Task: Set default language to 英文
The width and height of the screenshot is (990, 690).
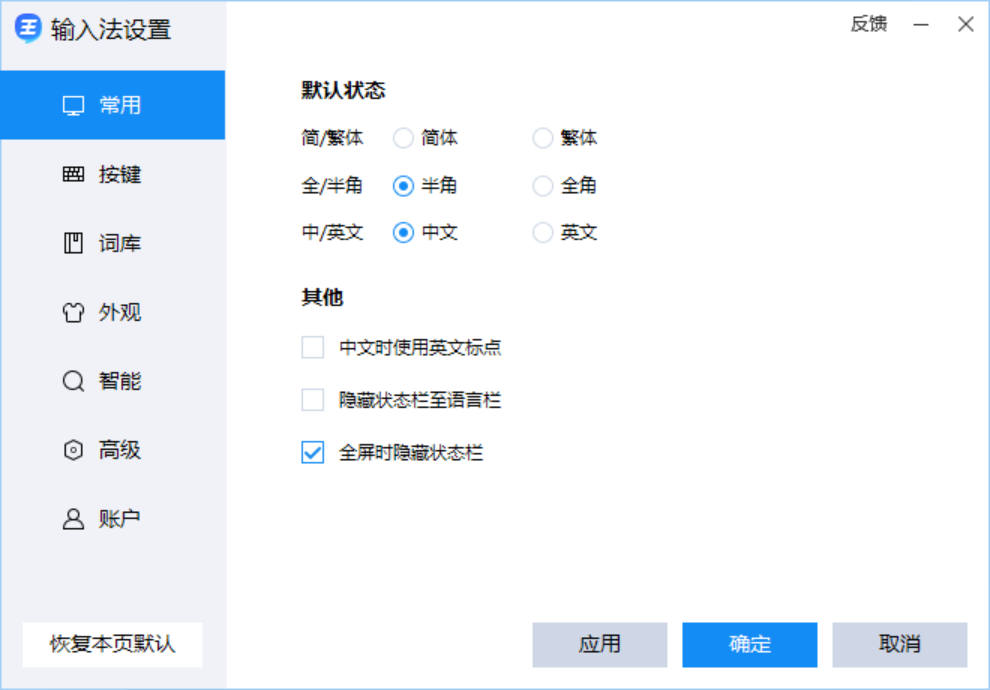Action: click(542, 232)
